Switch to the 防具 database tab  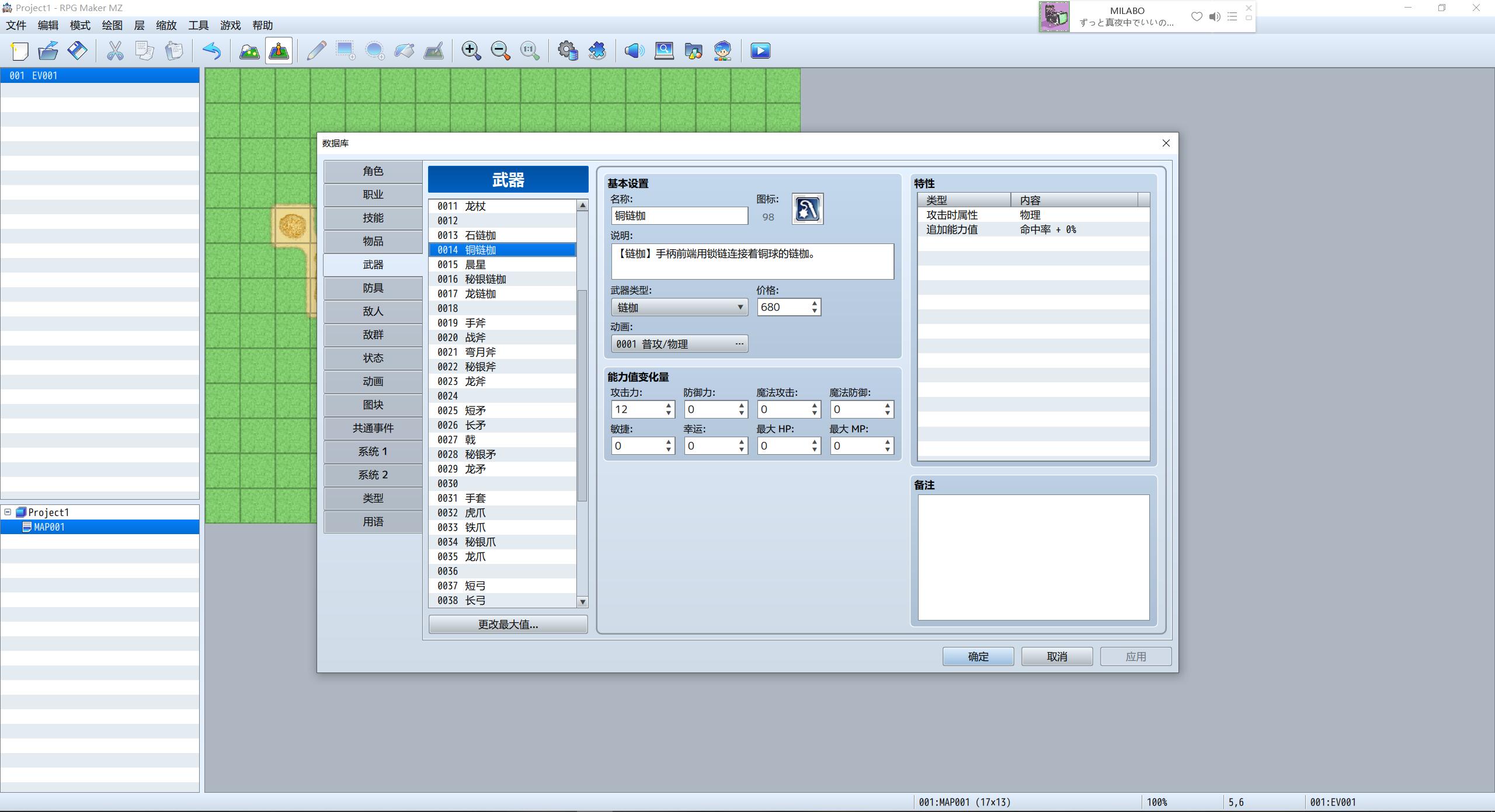(373, 288)
